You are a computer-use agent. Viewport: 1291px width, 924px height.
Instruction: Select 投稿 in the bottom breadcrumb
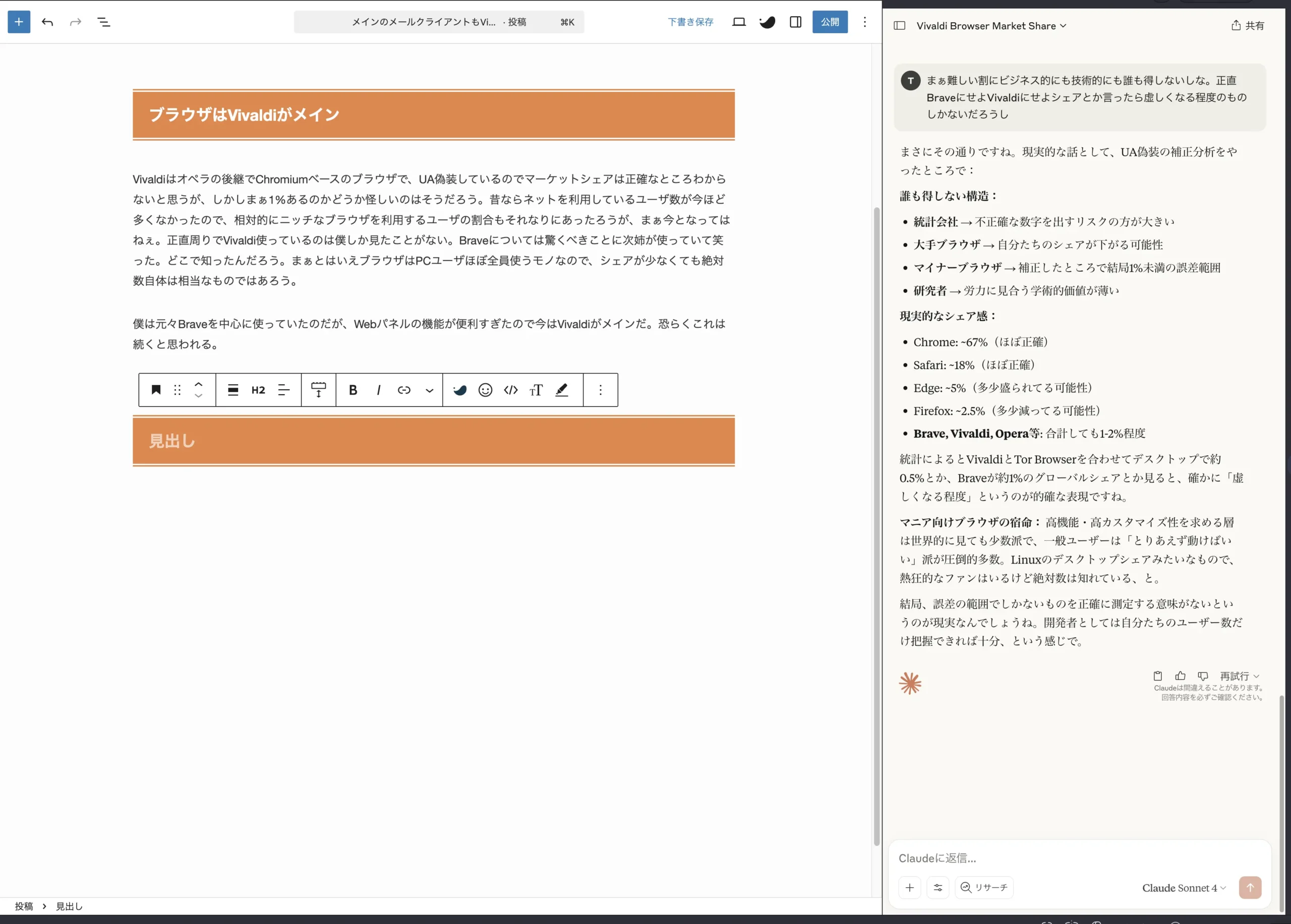pos(24,906)
